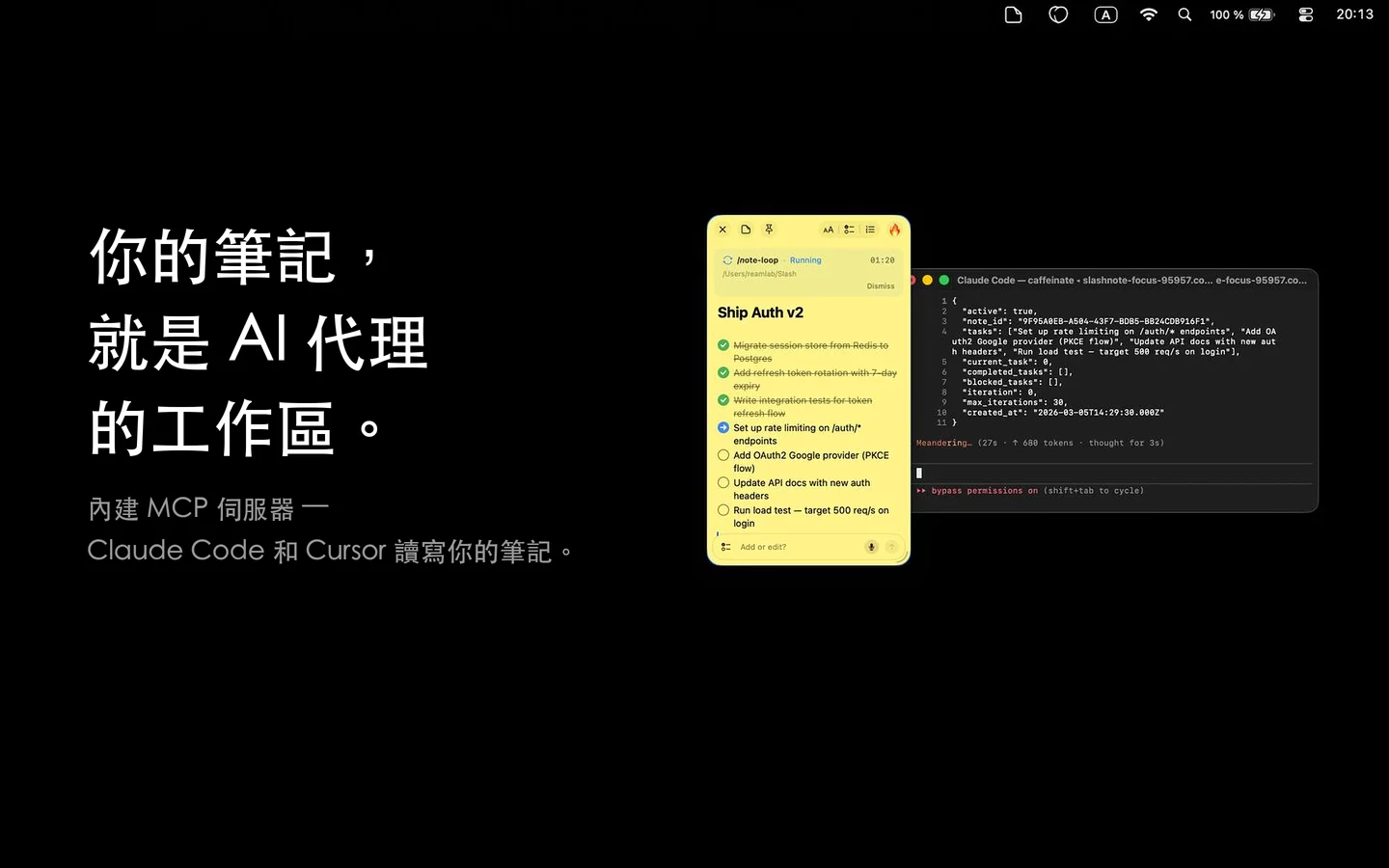This screenshot has width=1389, height=868.
Task: Click the battery 100% indicator
Action: point(1242,14)
